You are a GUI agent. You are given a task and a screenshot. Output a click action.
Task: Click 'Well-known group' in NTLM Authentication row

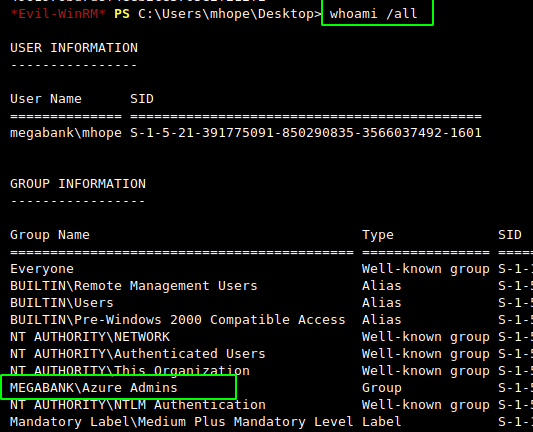pos(426,405)
